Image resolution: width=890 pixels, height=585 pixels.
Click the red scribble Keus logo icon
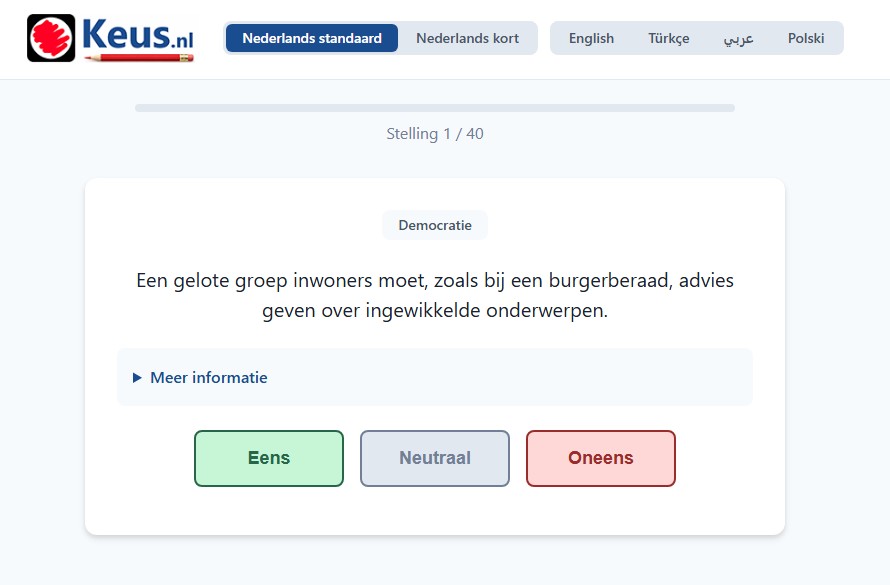coord(51,38)
